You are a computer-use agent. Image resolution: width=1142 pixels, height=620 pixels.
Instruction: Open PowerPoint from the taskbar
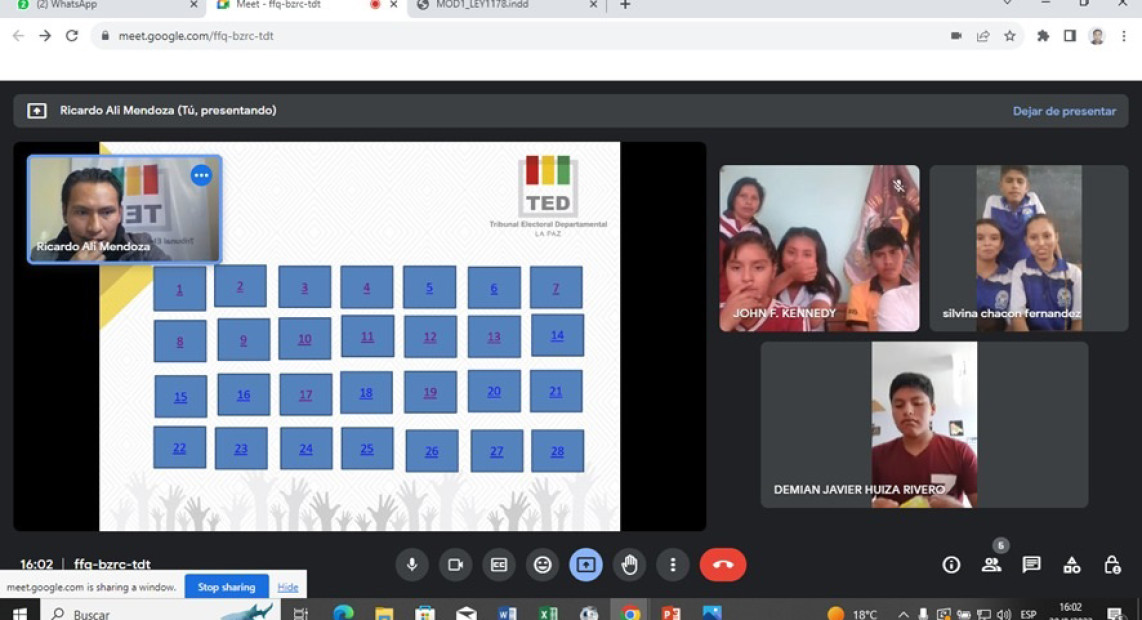[x=670, y=612]
